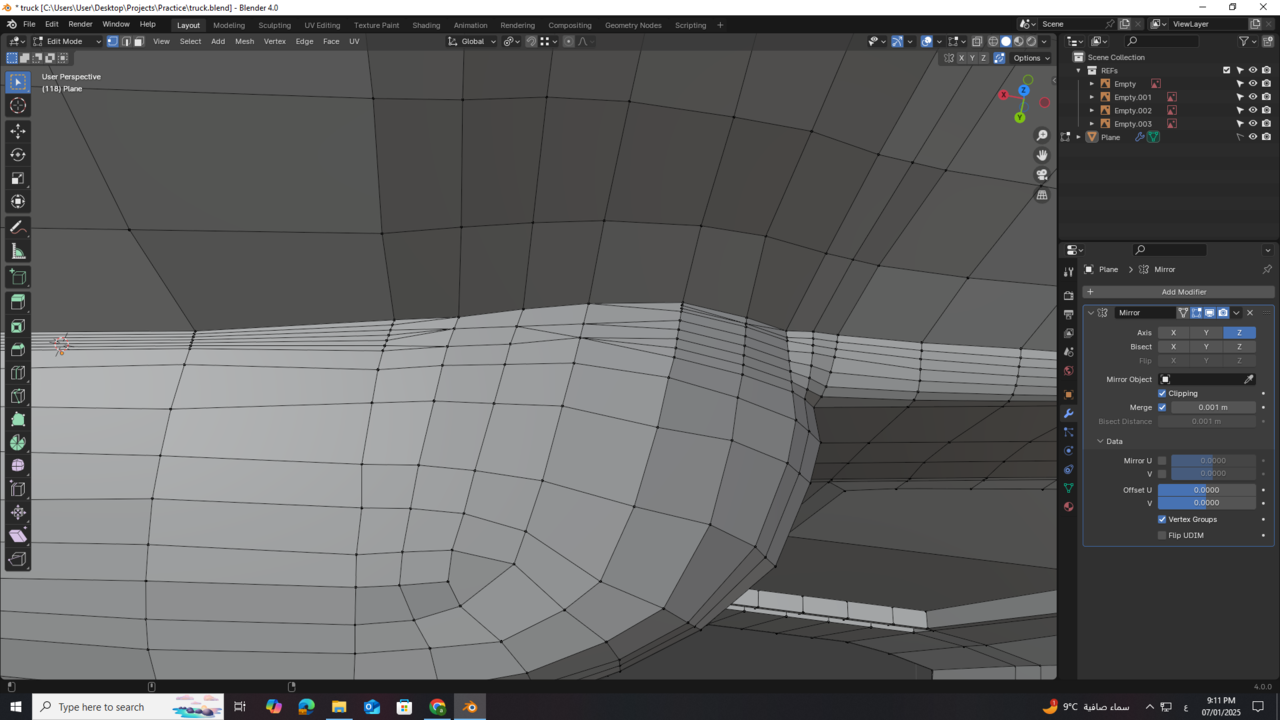Select the Poly Build tool

(18, 420)
